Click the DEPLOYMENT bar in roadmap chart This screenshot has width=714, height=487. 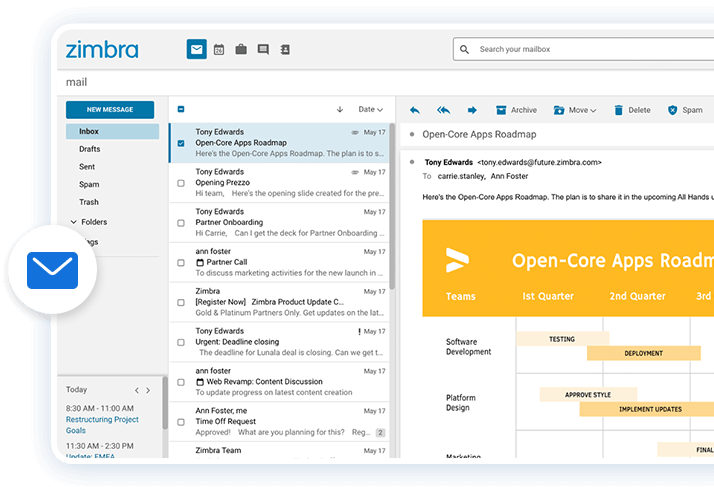pyautogui.click(x=643, y=353)
